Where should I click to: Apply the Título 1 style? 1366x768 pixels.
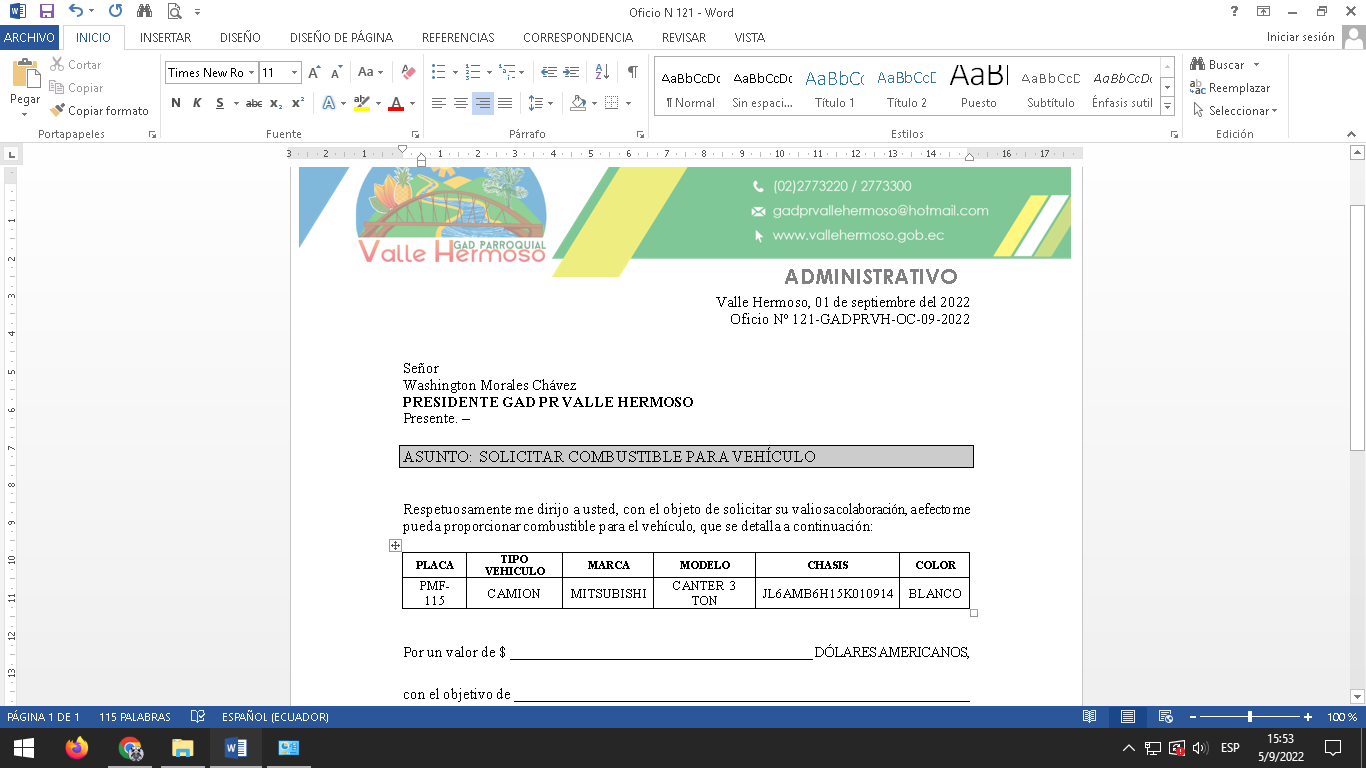pos(834,88)
